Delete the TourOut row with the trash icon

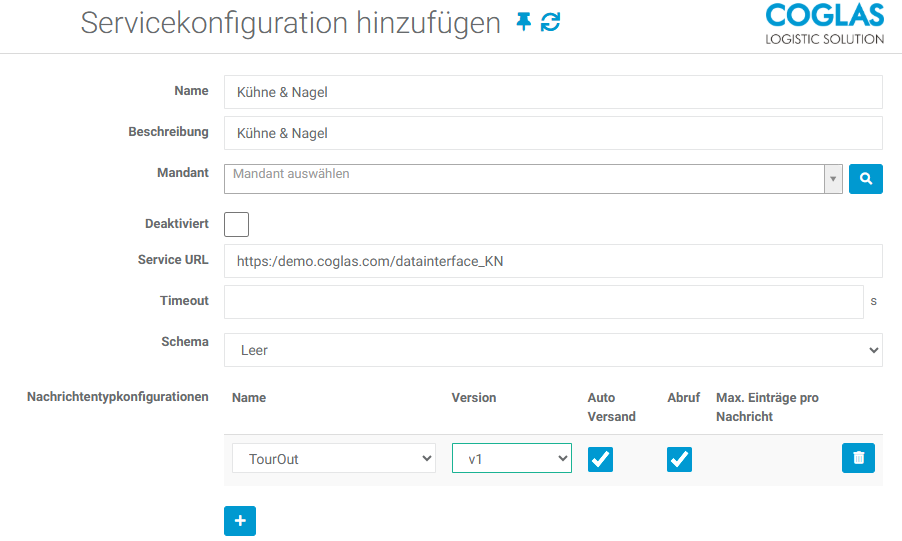coord(858,458)
